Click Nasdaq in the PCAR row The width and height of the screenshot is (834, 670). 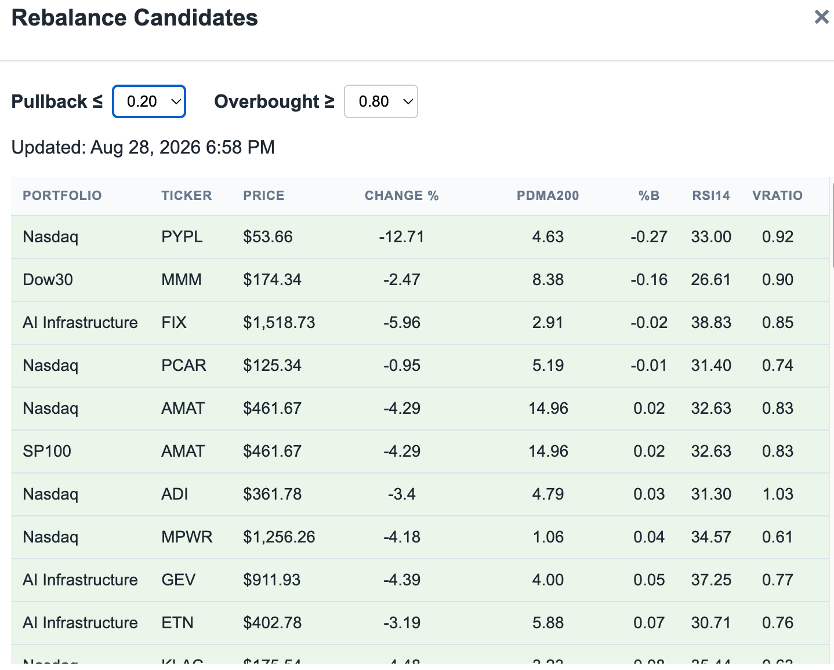(x=51, y=365)
